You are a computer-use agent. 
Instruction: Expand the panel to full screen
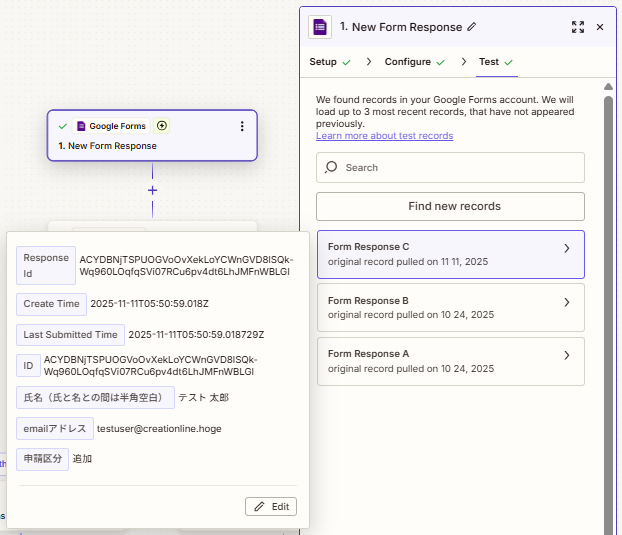tap(578, 27)
